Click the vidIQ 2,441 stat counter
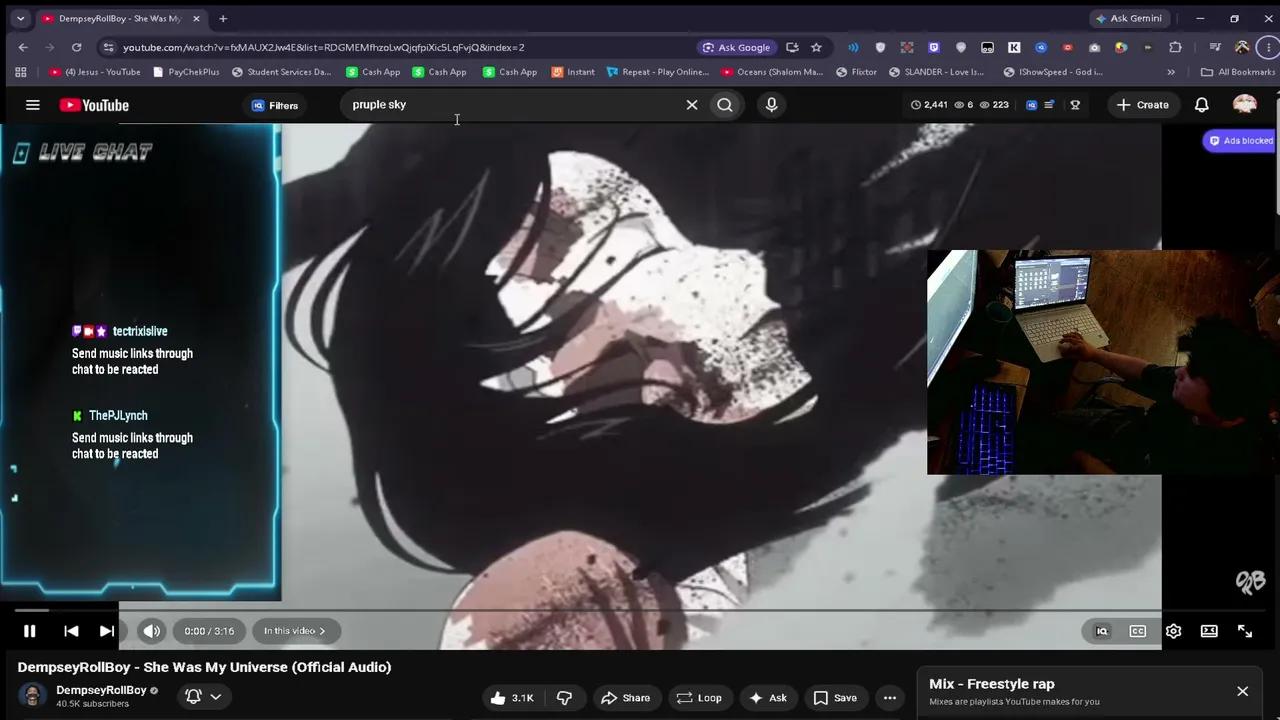 [x=929, y=105]
